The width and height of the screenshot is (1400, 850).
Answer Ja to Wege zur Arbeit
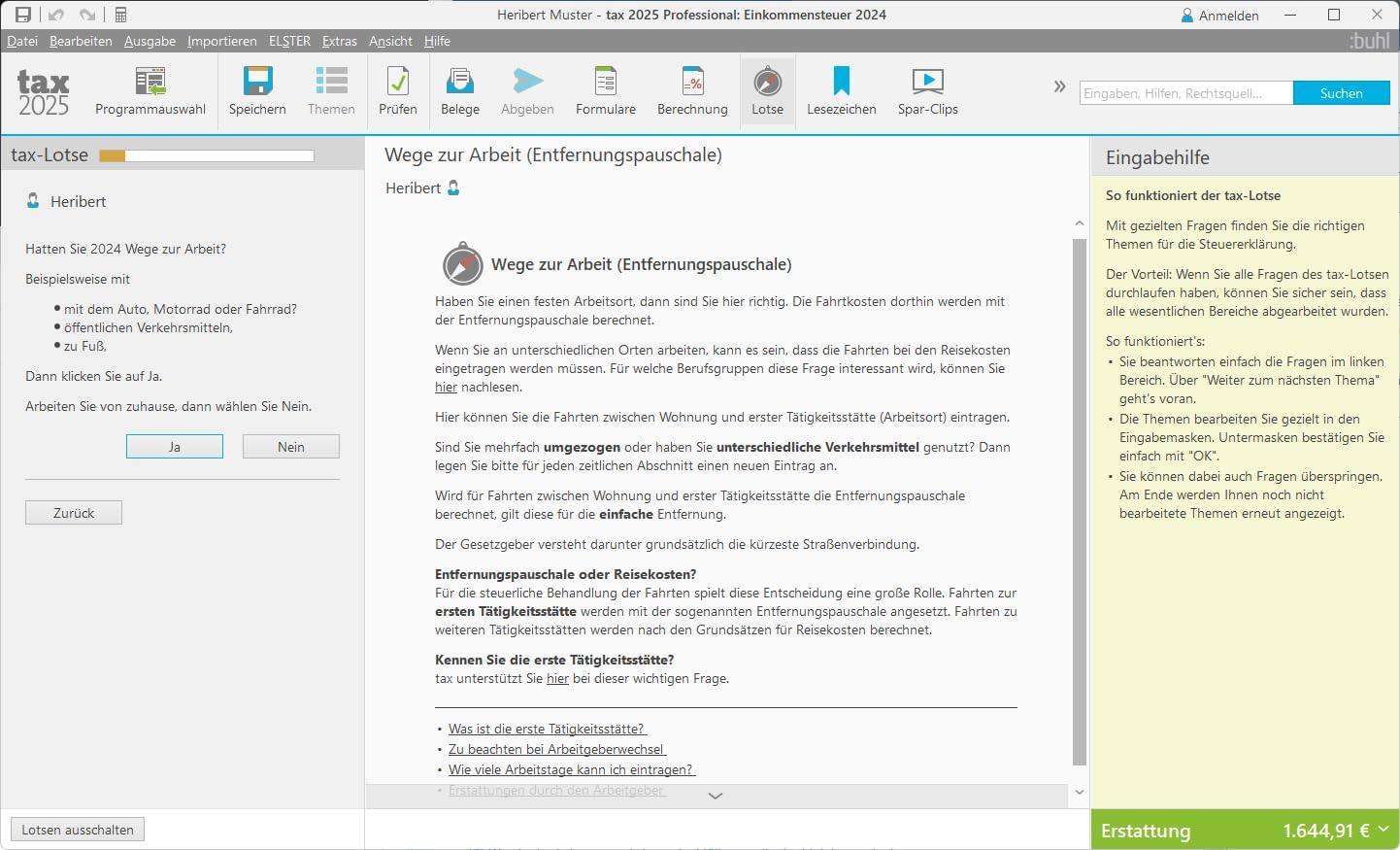(x=175, y=447)
